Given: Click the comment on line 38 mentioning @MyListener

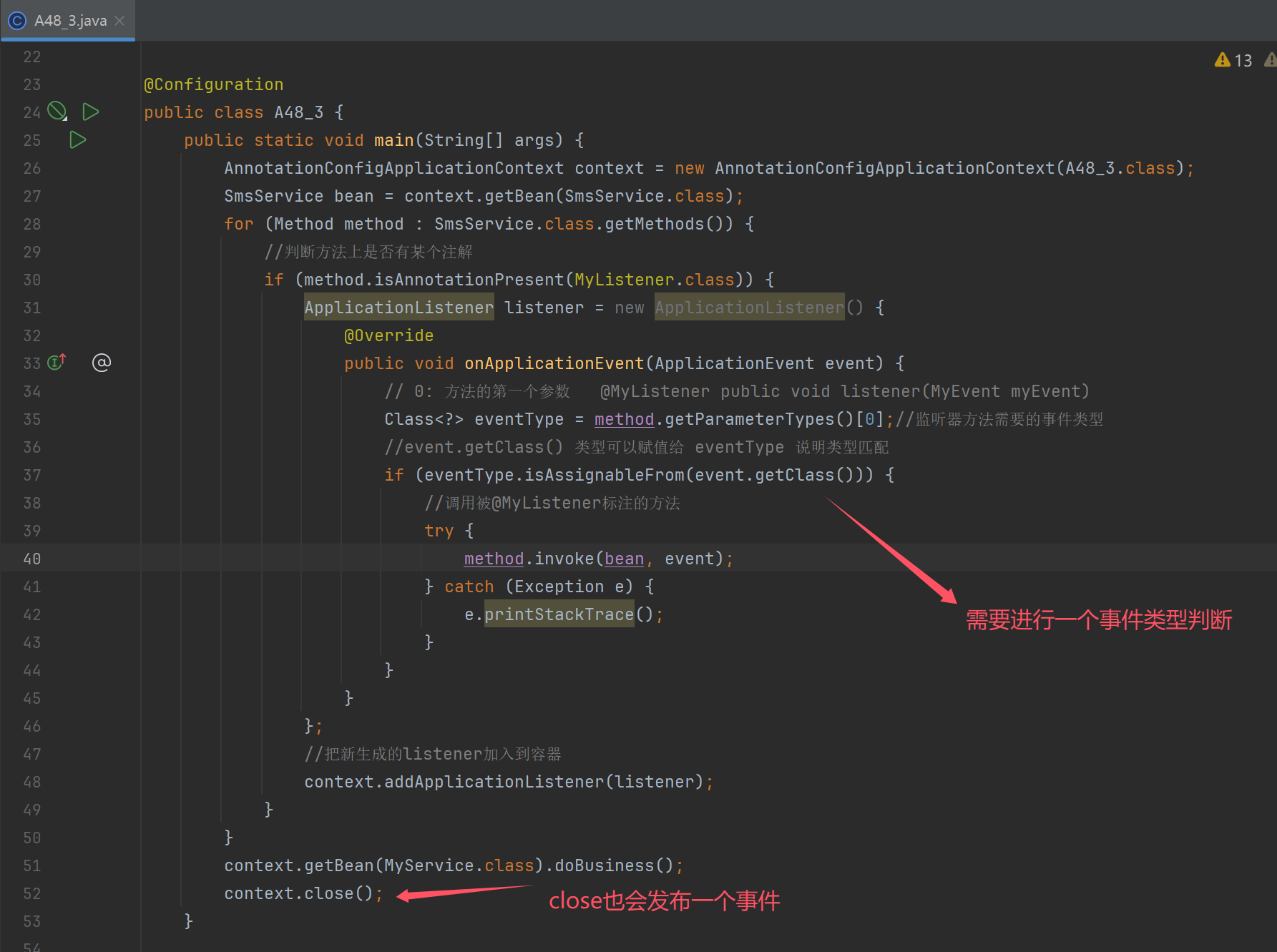Looking at the screenshot, I should 552,503.
